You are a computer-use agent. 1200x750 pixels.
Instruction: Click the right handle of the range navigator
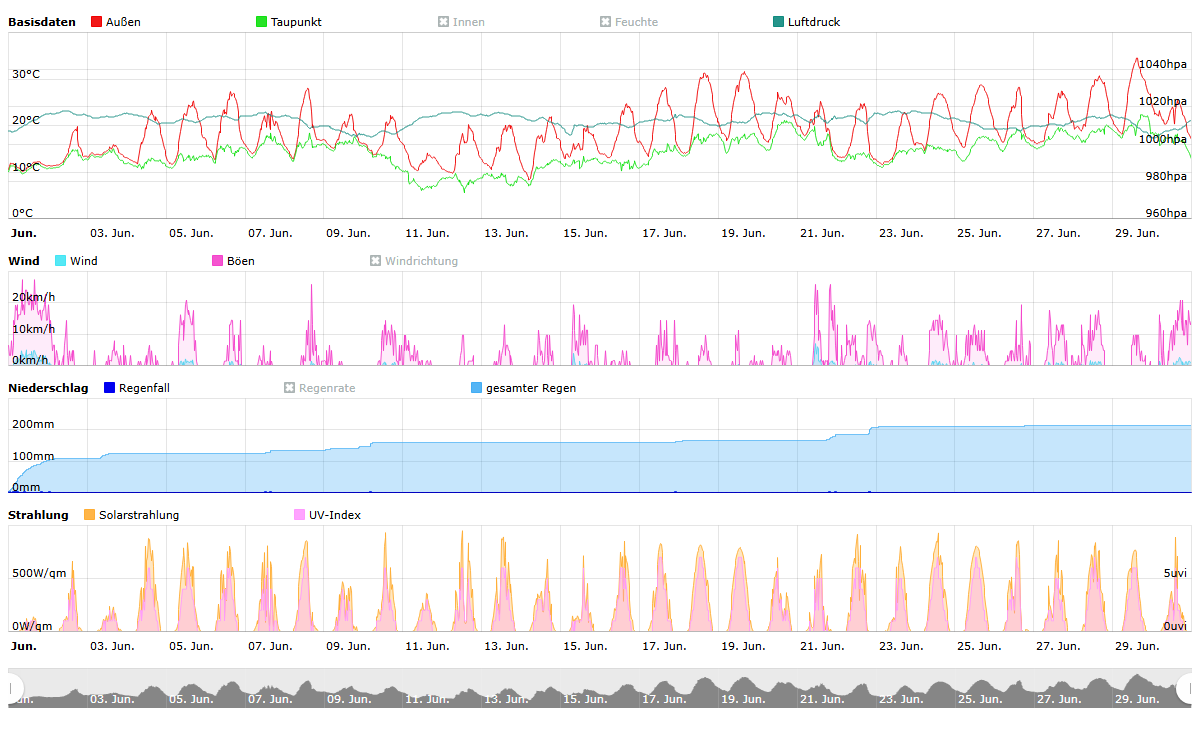[1186, 688]
